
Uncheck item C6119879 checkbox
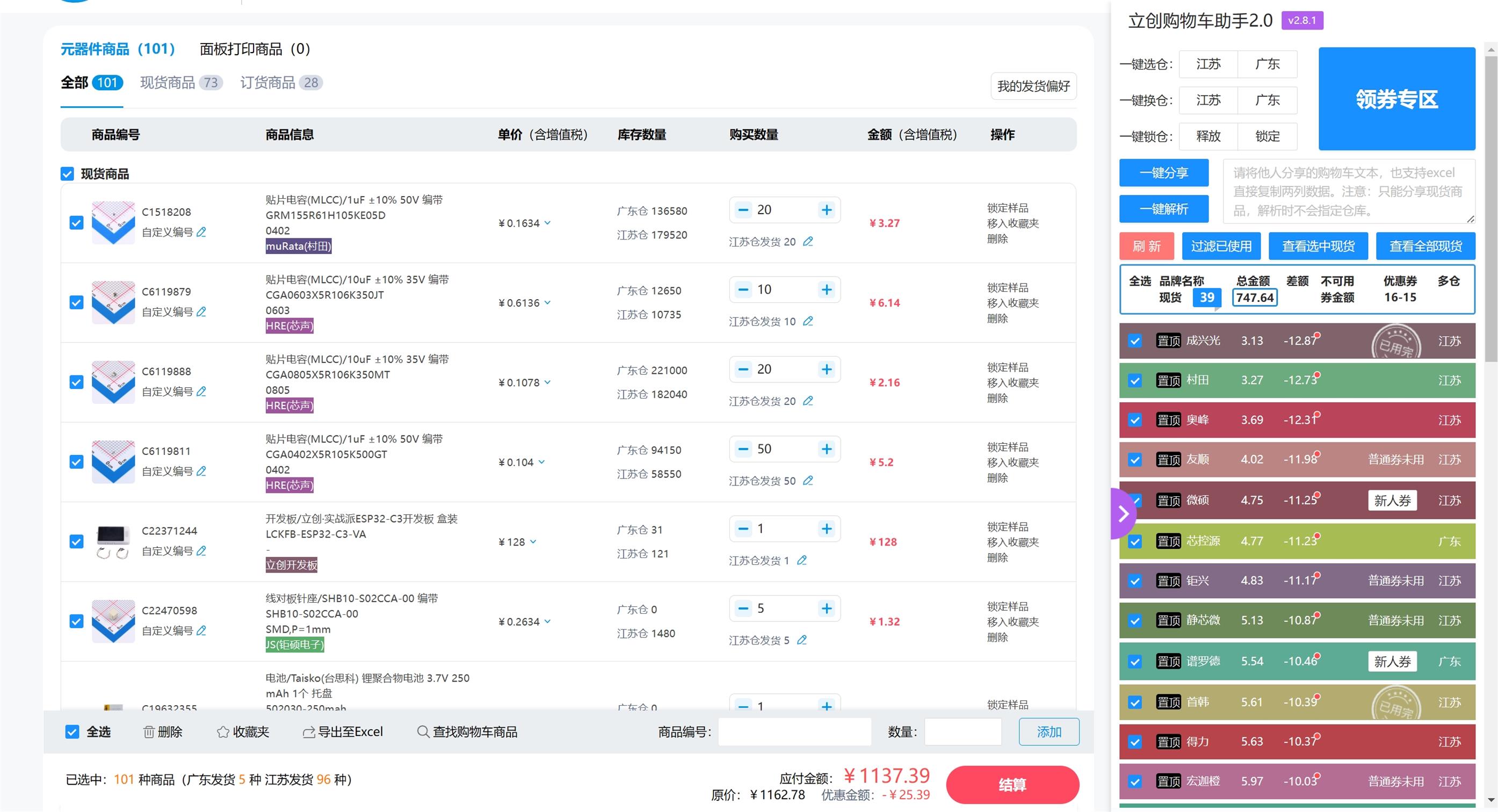76,302
